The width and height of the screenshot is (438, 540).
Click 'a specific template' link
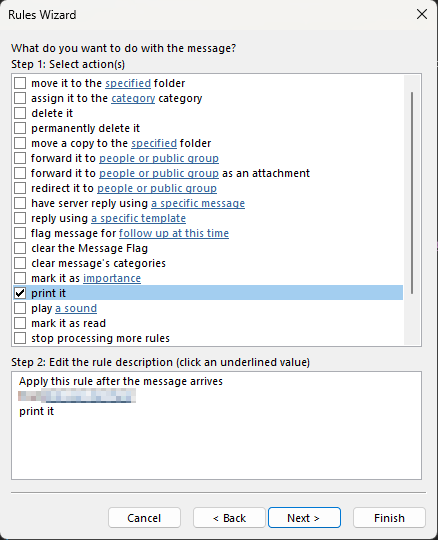point(138,218)
